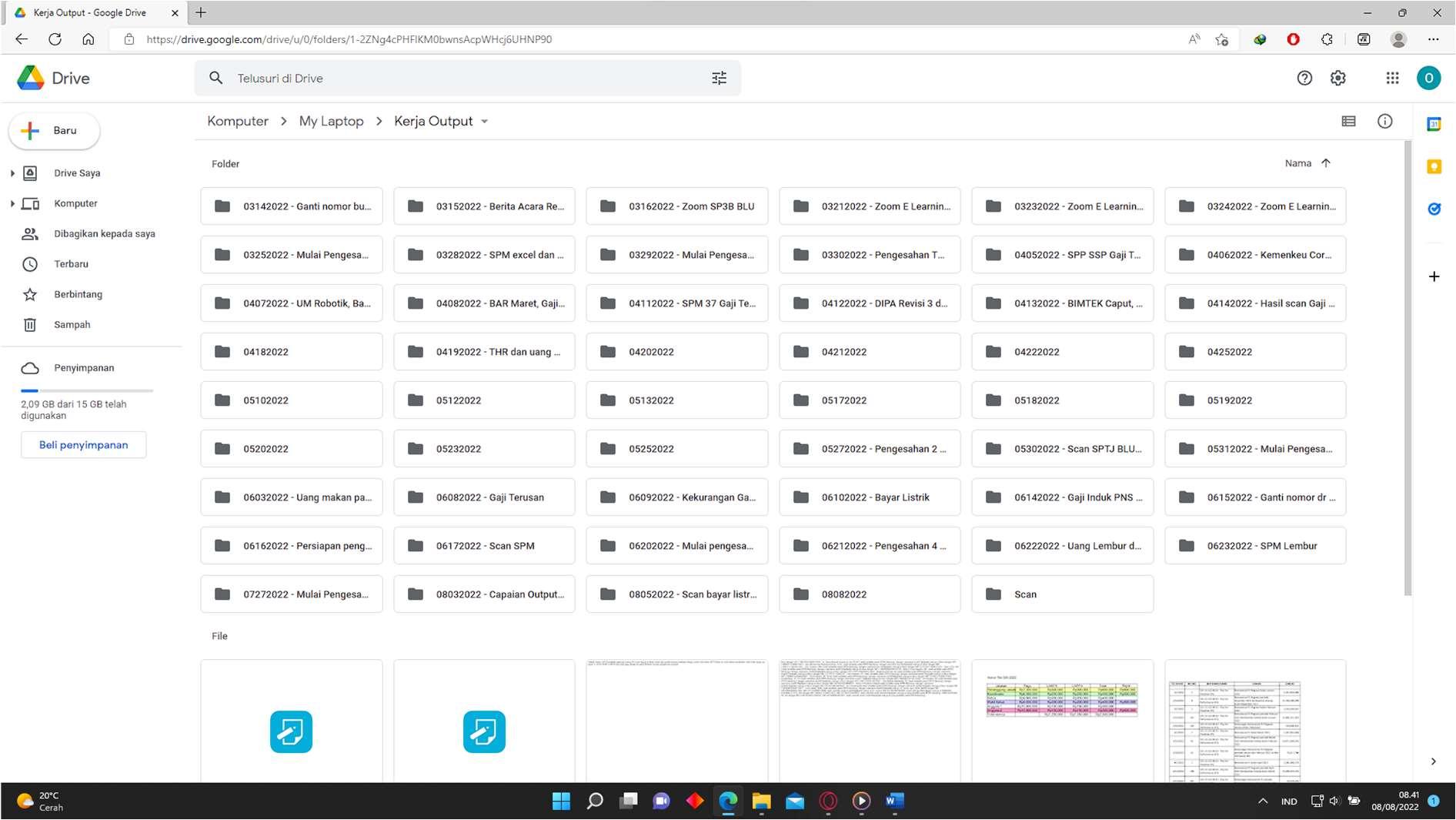Open a new browser tab
The image size is (1456, 820).
tap(201, 12)
